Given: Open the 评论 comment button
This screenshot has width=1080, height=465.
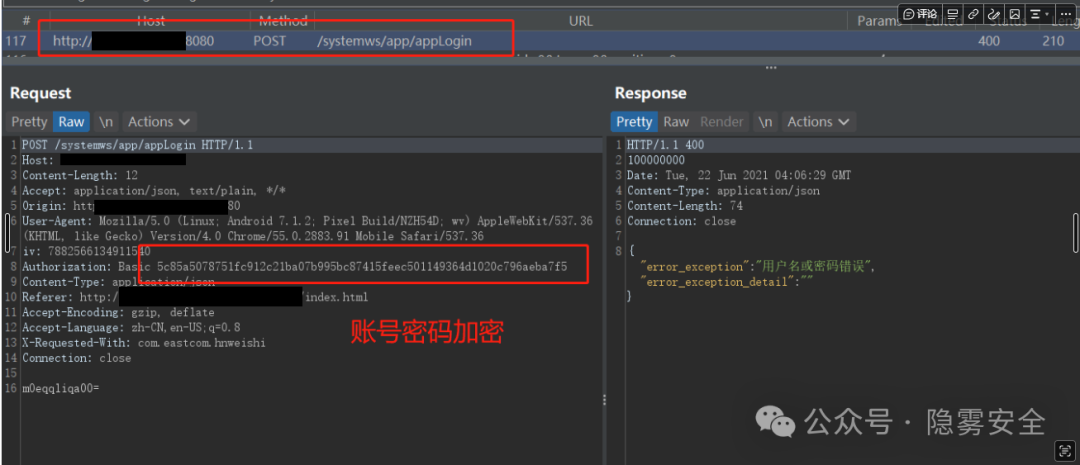Looking at the screenshot, I should pos(920,14).
